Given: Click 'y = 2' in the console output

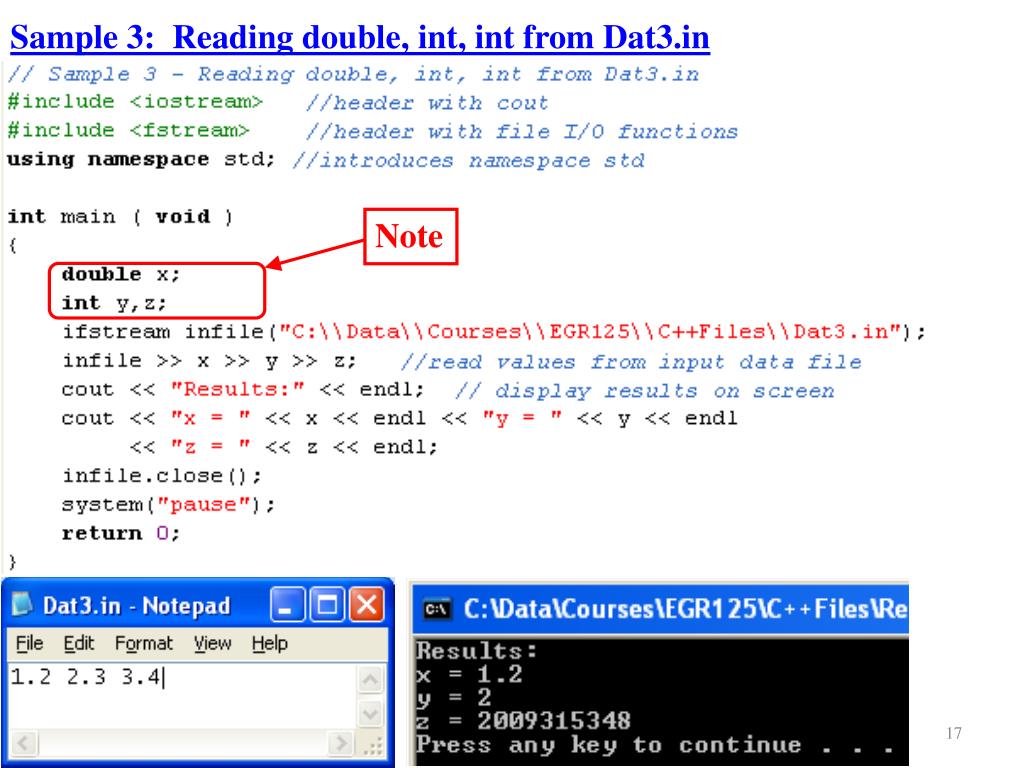Looking at the screenshot, I should coord(453,697).
